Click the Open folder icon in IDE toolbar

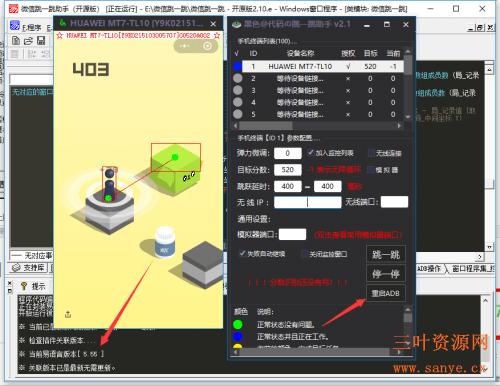point(28,41)
